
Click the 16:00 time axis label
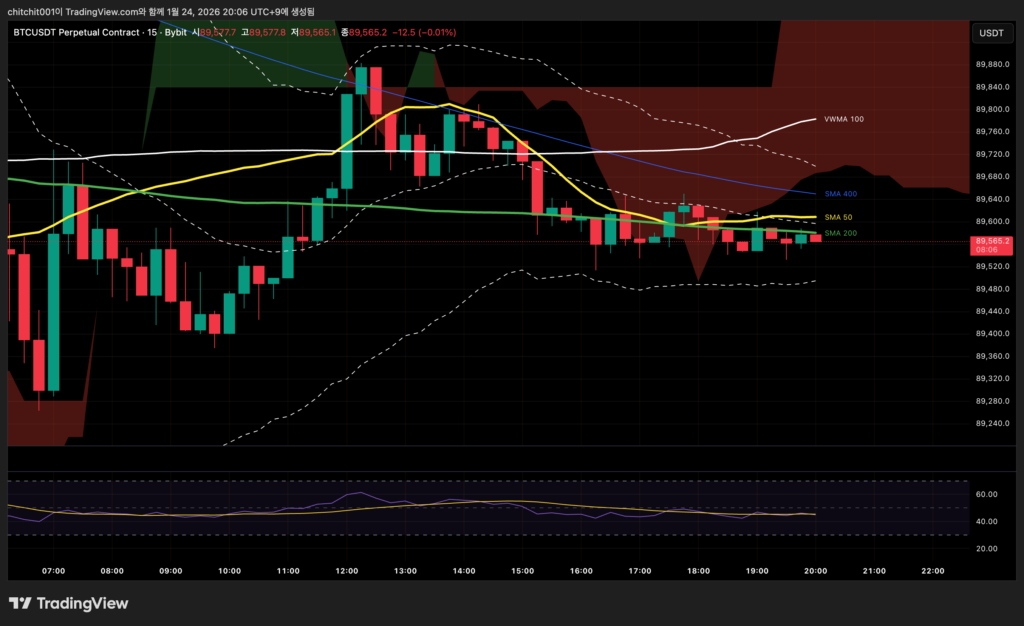[581, 571]
